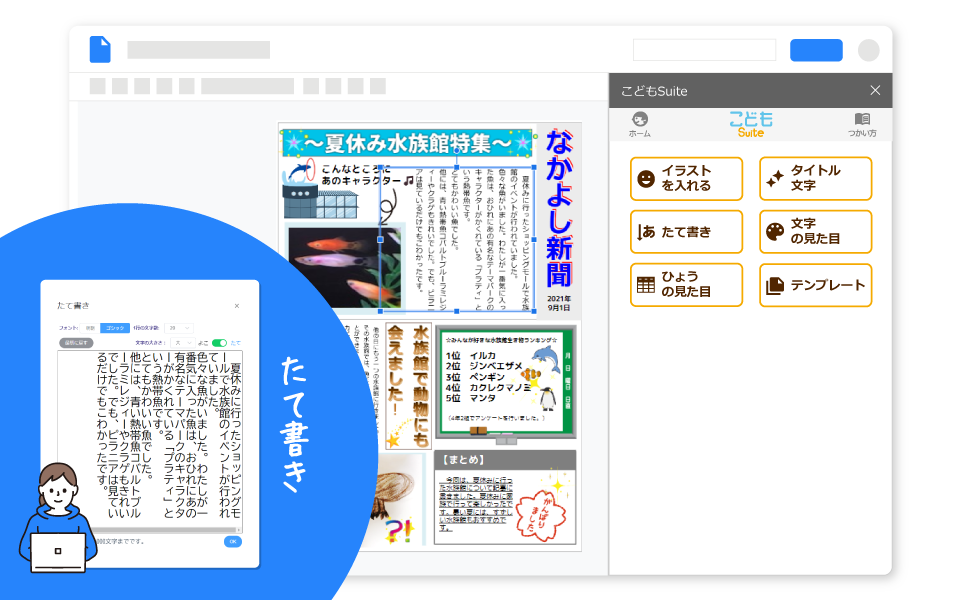Open the イラストを入れる illustration tool
This screenshot has width=960, height=600.
coord(686,179)
